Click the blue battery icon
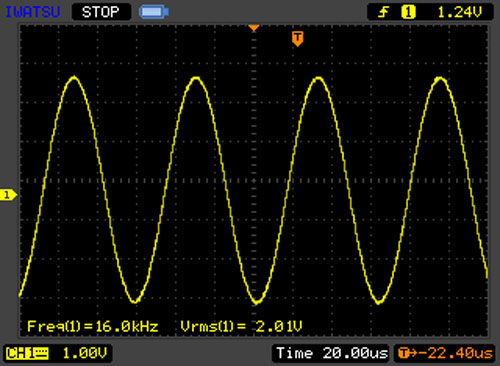500x366 pixels. tap(154, 12)
